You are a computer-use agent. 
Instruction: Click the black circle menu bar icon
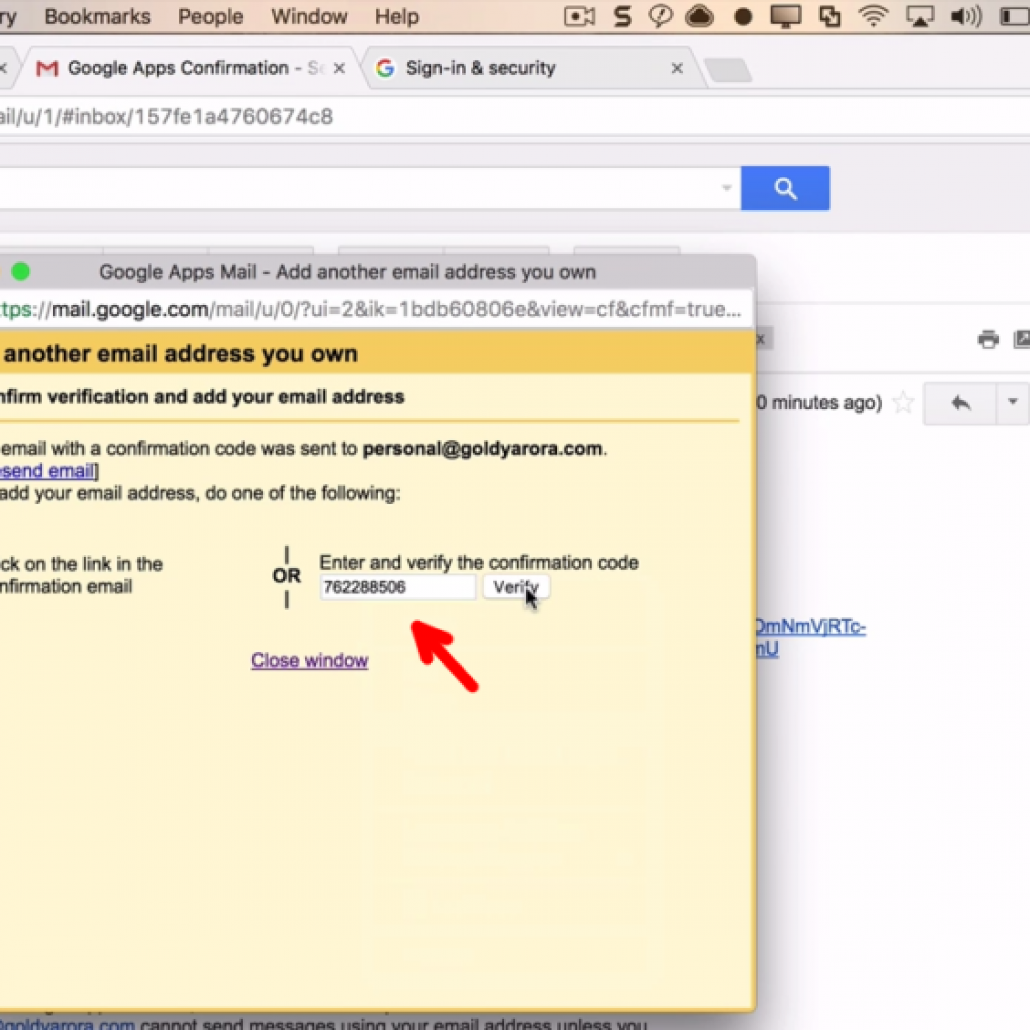pyautogui.click(x=743, y=17)
